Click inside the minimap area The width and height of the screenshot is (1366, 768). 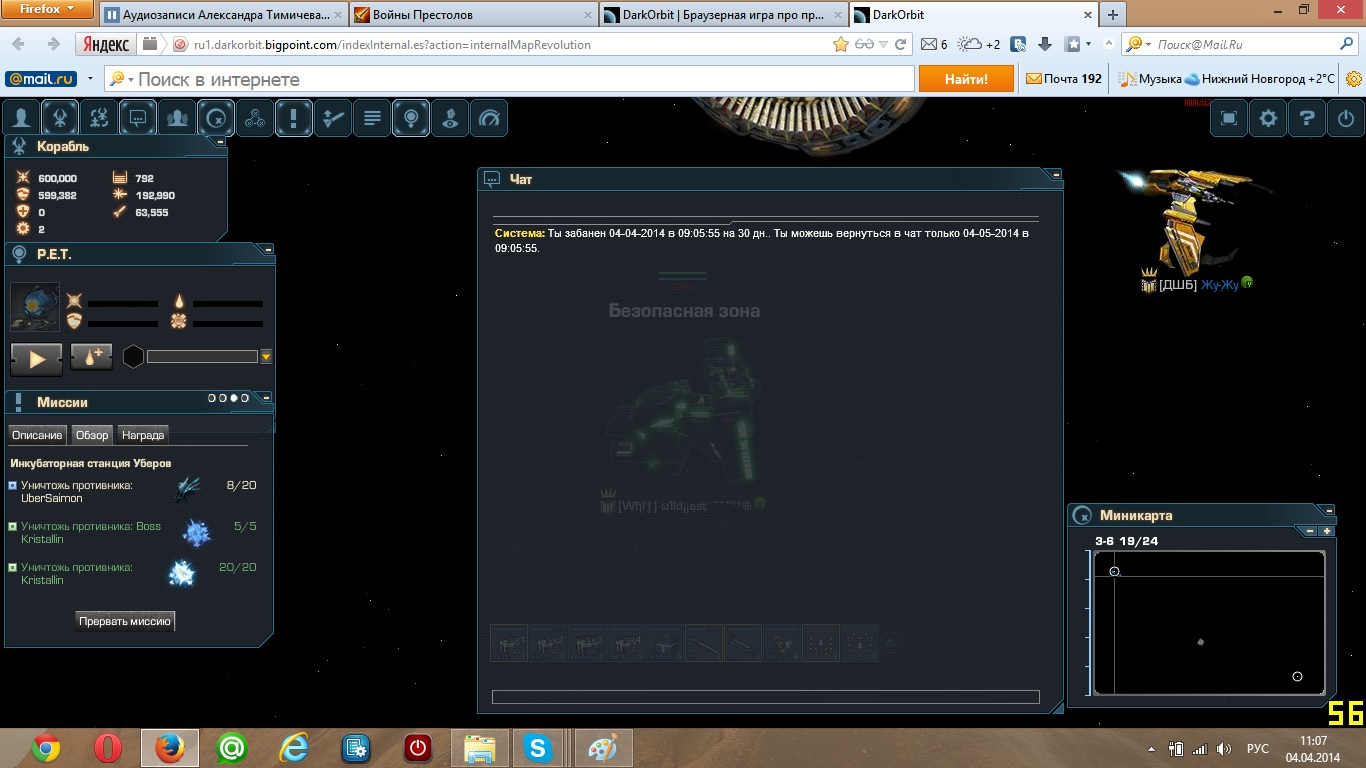1209,623
